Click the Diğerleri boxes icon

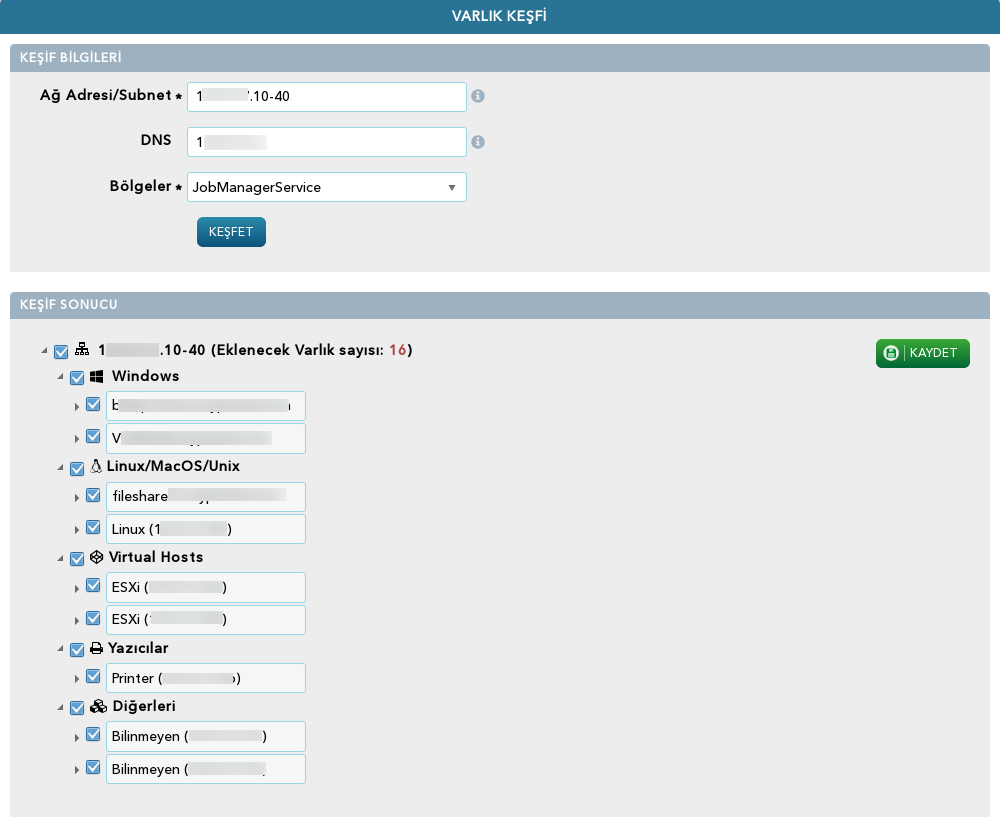point(98,706)
